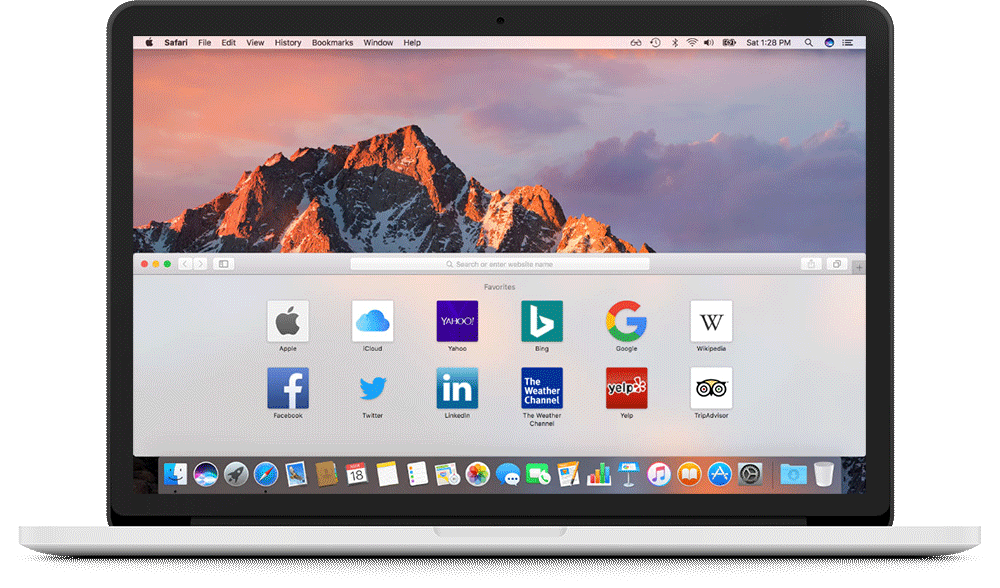Viewport: 1000px width, 588px height.
Task: Show all tabs overview in Safari
Action: [x=837, y=264]
